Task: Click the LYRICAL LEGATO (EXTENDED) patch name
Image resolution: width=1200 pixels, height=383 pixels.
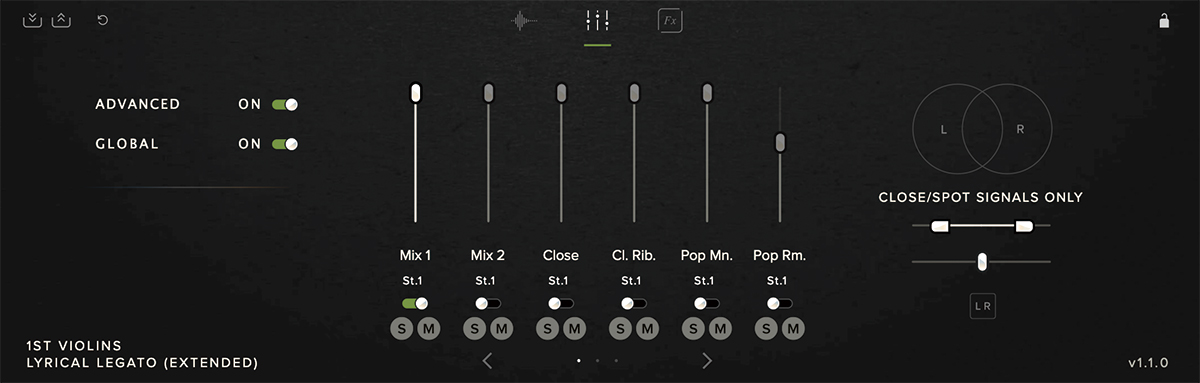Action: 143,362
